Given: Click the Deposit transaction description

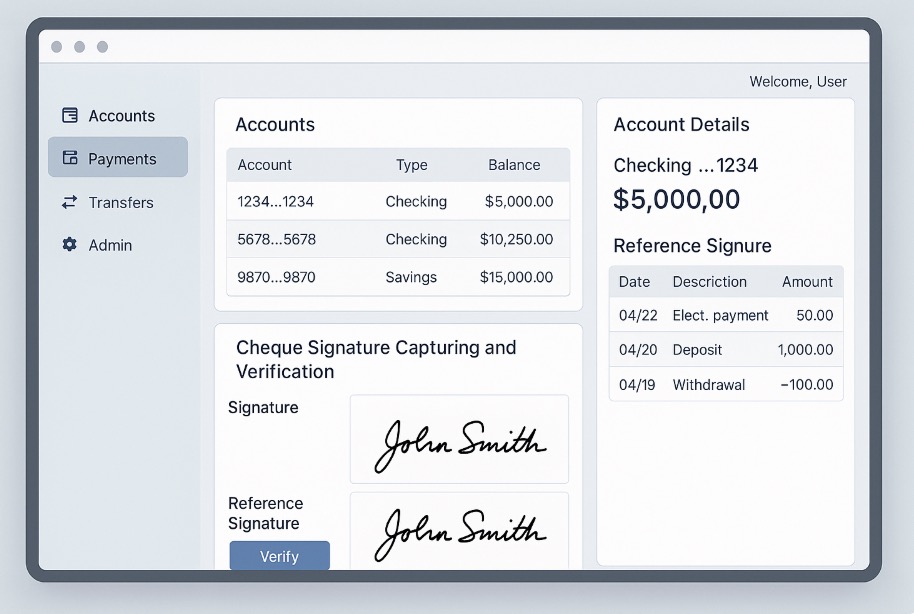Looking at the screenshot, I should pyautogui.click(x=697, y=350).
